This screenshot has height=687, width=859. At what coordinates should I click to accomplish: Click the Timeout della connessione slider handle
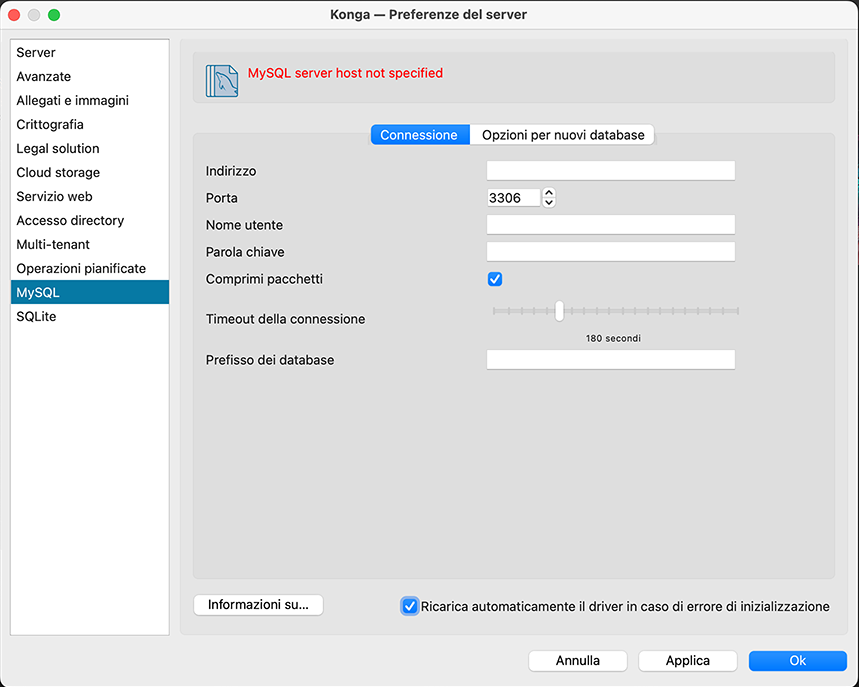click(560, 311)
